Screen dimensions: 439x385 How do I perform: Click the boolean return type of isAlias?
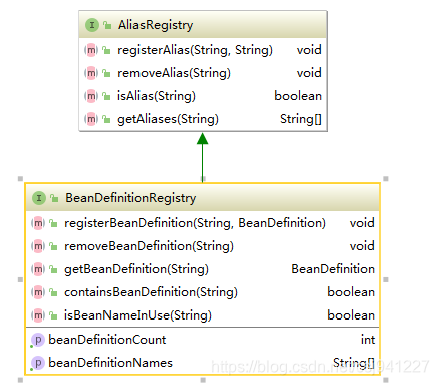[x=298, y=96]
